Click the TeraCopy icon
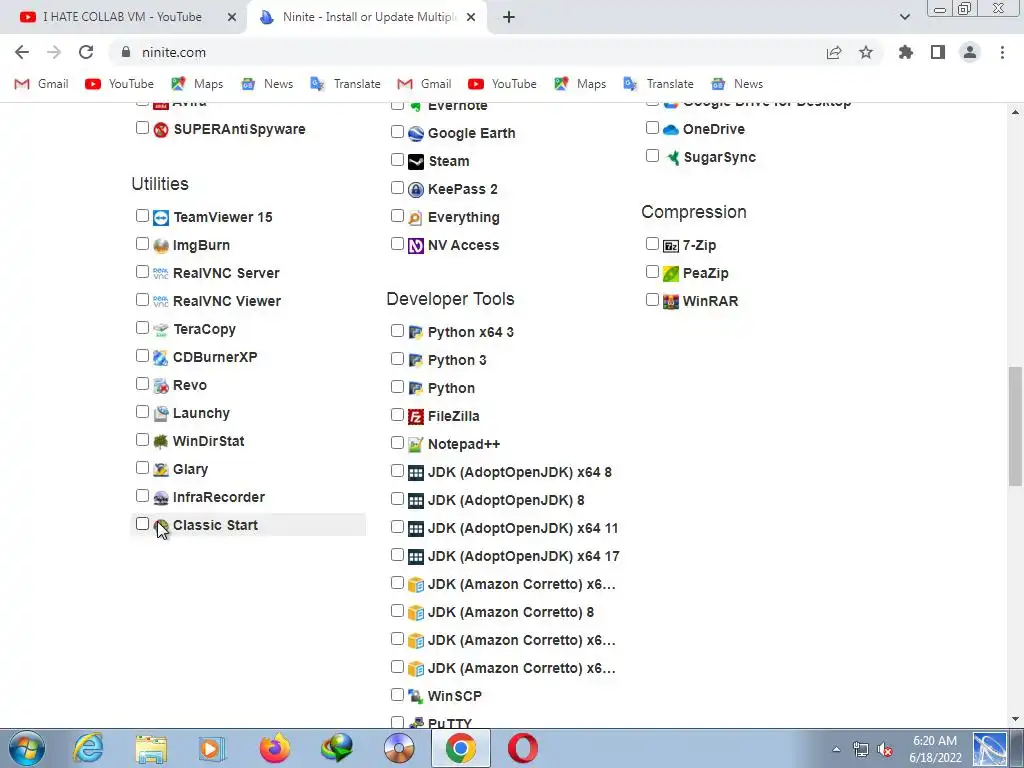Image resolution: width=1024 pixels, height=768 pixels. click(161, 330)
